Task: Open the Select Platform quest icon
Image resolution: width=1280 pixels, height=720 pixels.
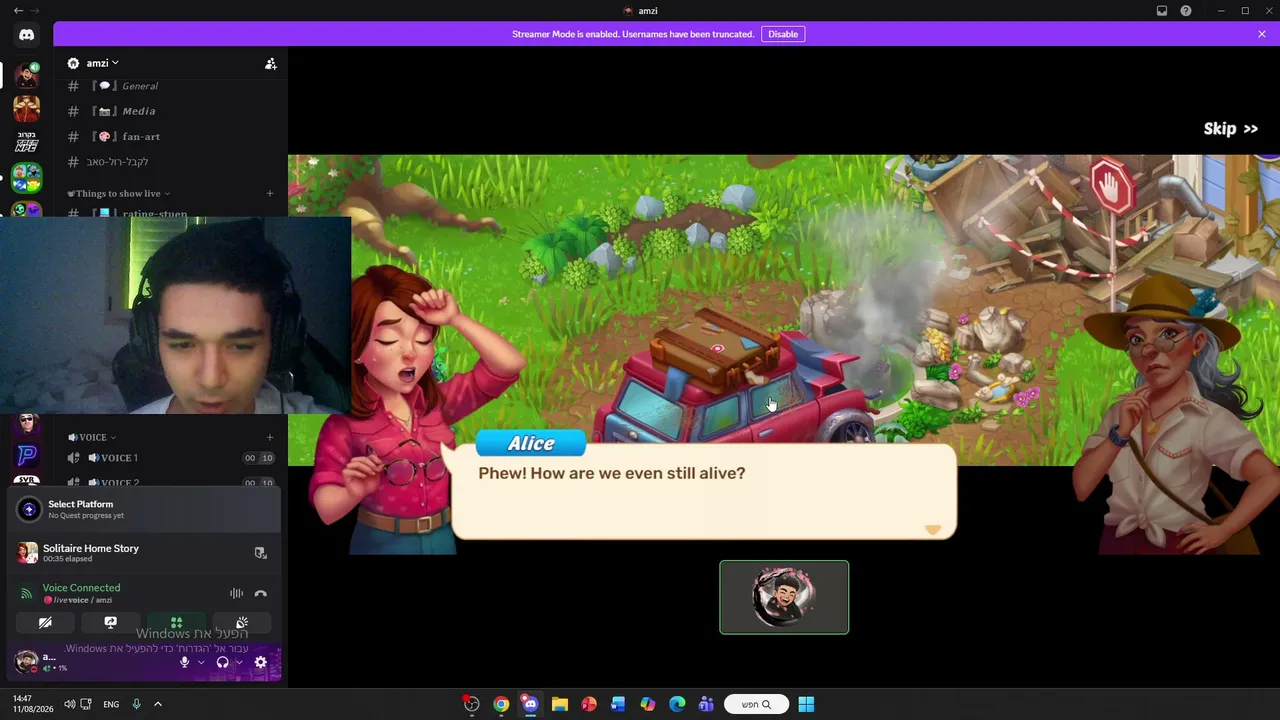Action: (29, 510)
